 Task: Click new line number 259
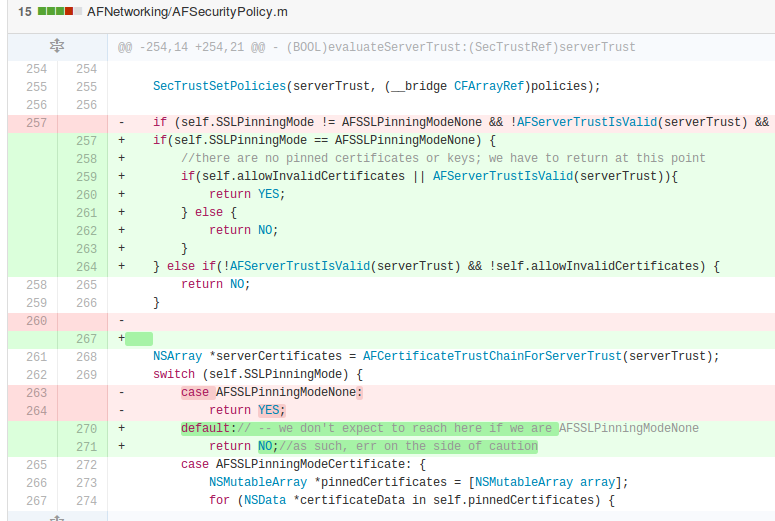click(x=86, y=177)
